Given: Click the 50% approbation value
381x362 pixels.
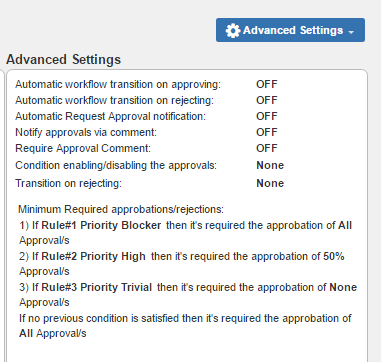Looking at the screenshot, I should (334, 256).
